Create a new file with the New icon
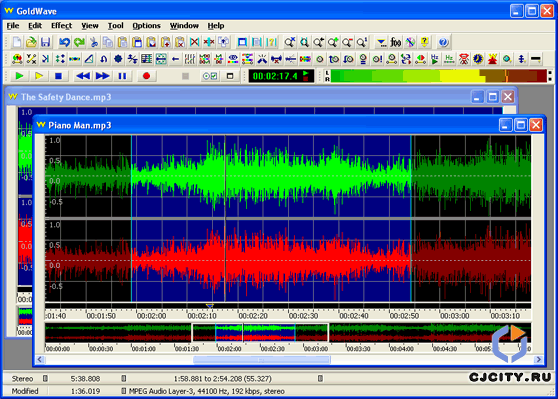This screenshot has width=558, height=399. tap(17, 42)
